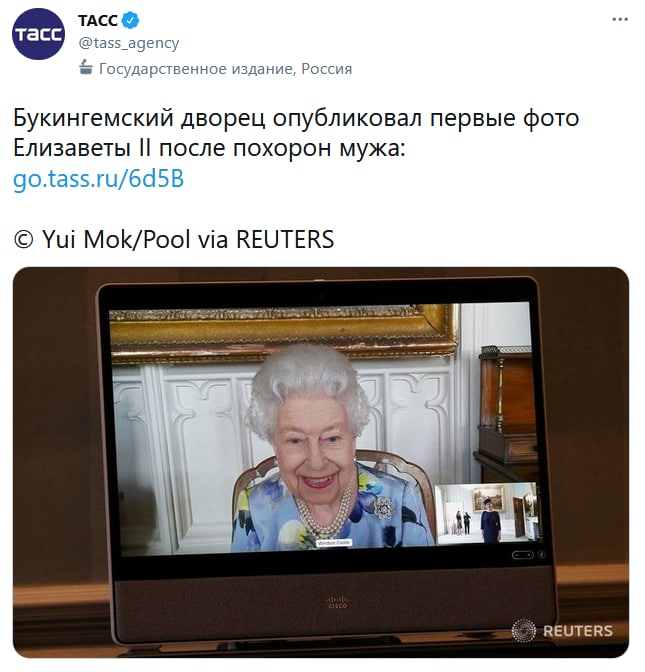This screenshot has height=672, width=645.
Task: Tap the small round icon beside pill
Action: 542,555
